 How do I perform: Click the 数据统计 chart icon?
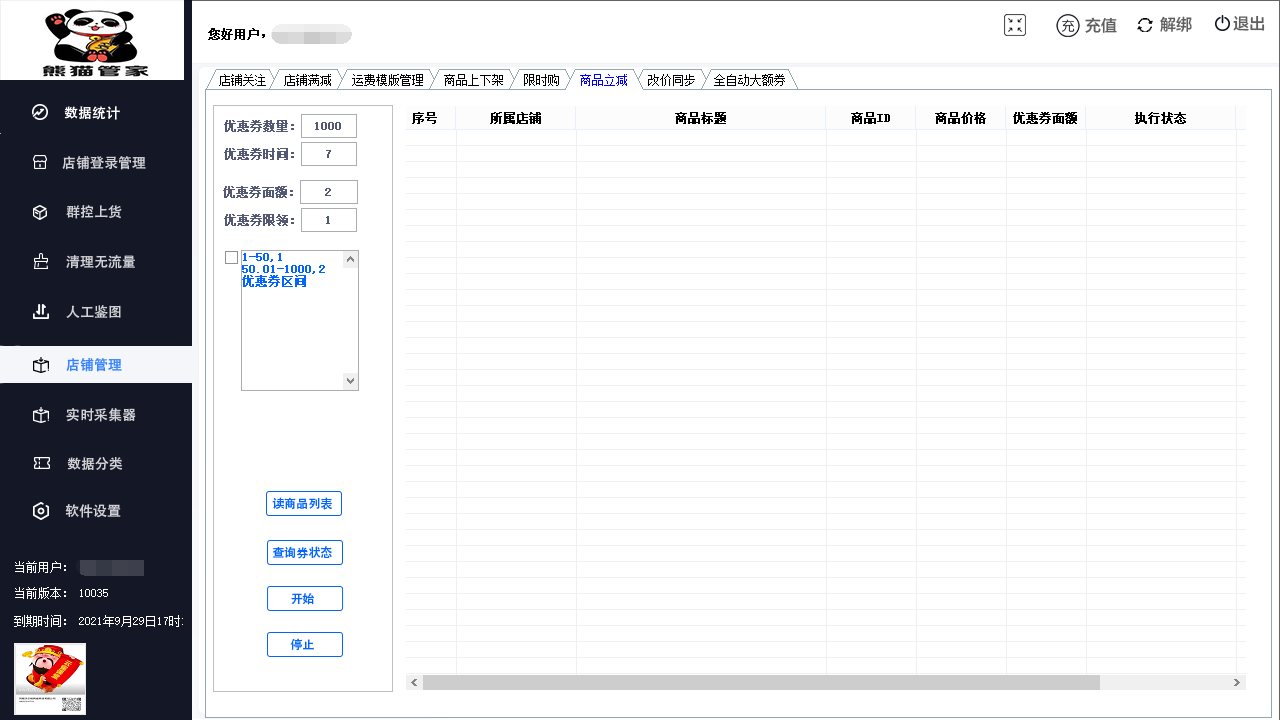pos(40,113)
